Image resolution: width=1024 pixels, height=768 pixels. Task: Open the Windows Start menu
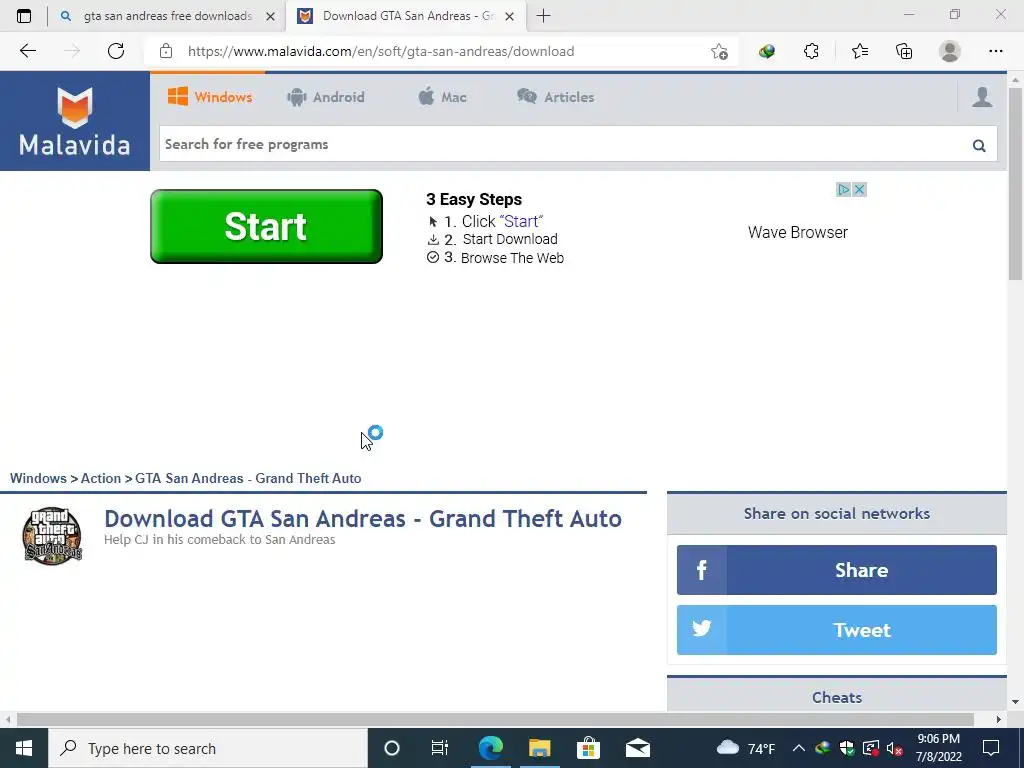[x=24, y=748]
